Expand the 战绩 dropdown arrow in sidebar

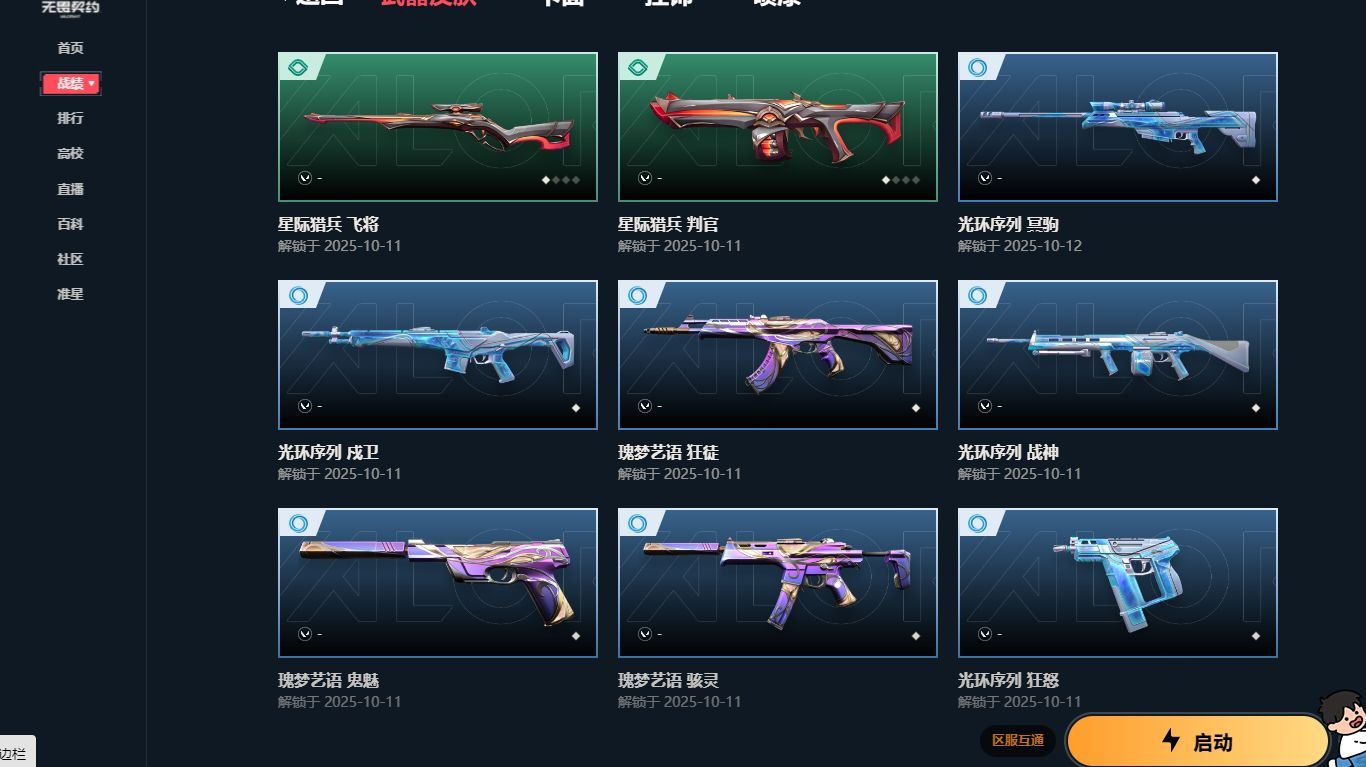(x=92, y=84)
